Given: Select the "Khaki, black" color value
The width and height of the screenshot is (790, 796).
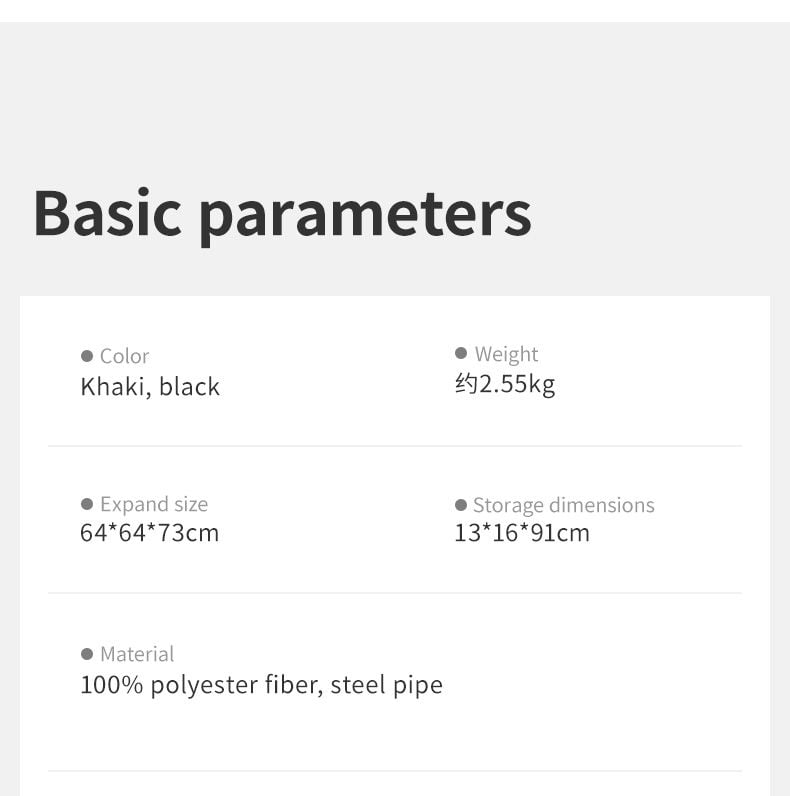Looking at the screenshot, I should [150, 387].
